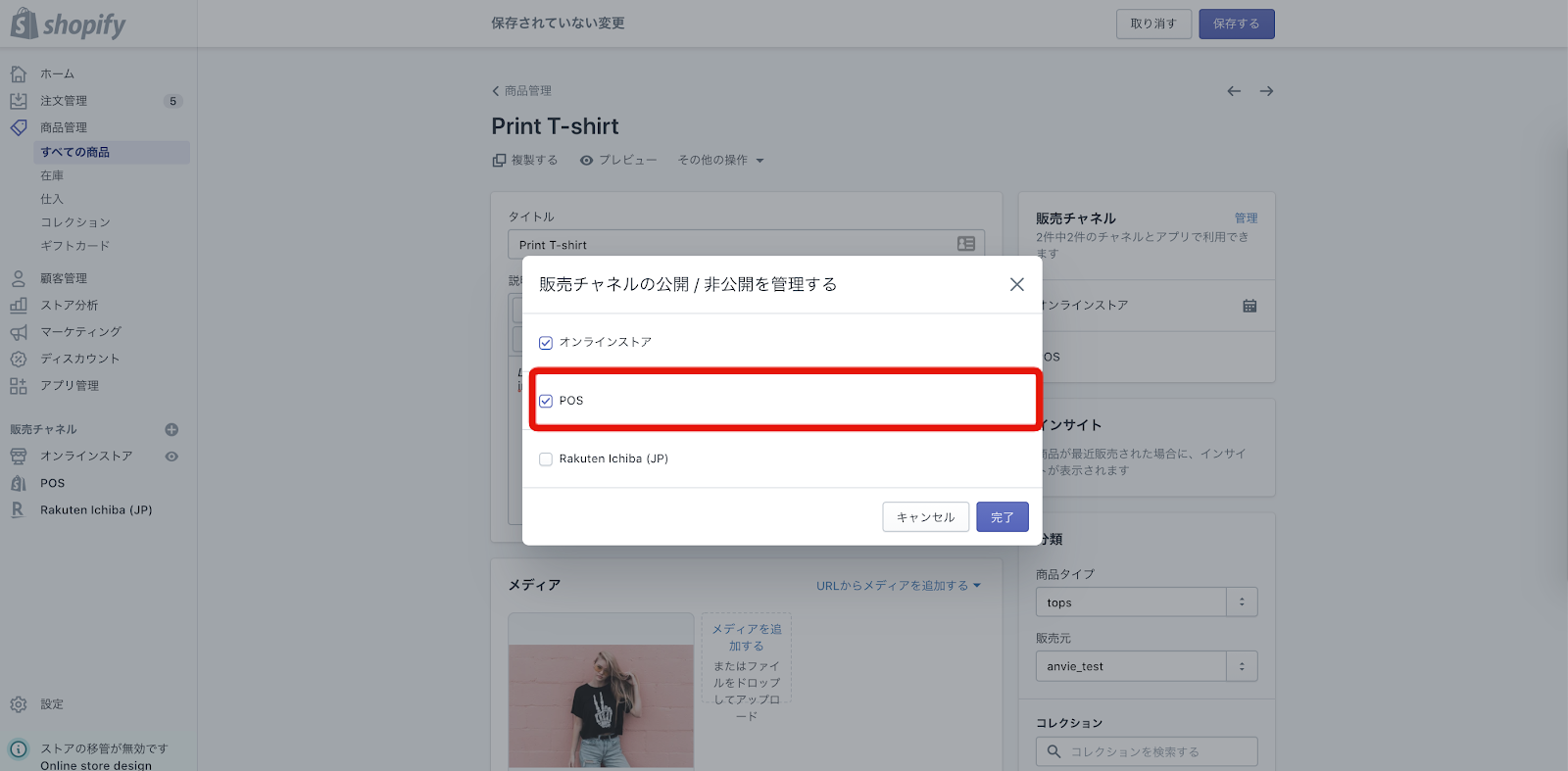This screenshot has height=771, width=1568.
Task: Expand その他の操作 dropdown
Action: [720, 160]
